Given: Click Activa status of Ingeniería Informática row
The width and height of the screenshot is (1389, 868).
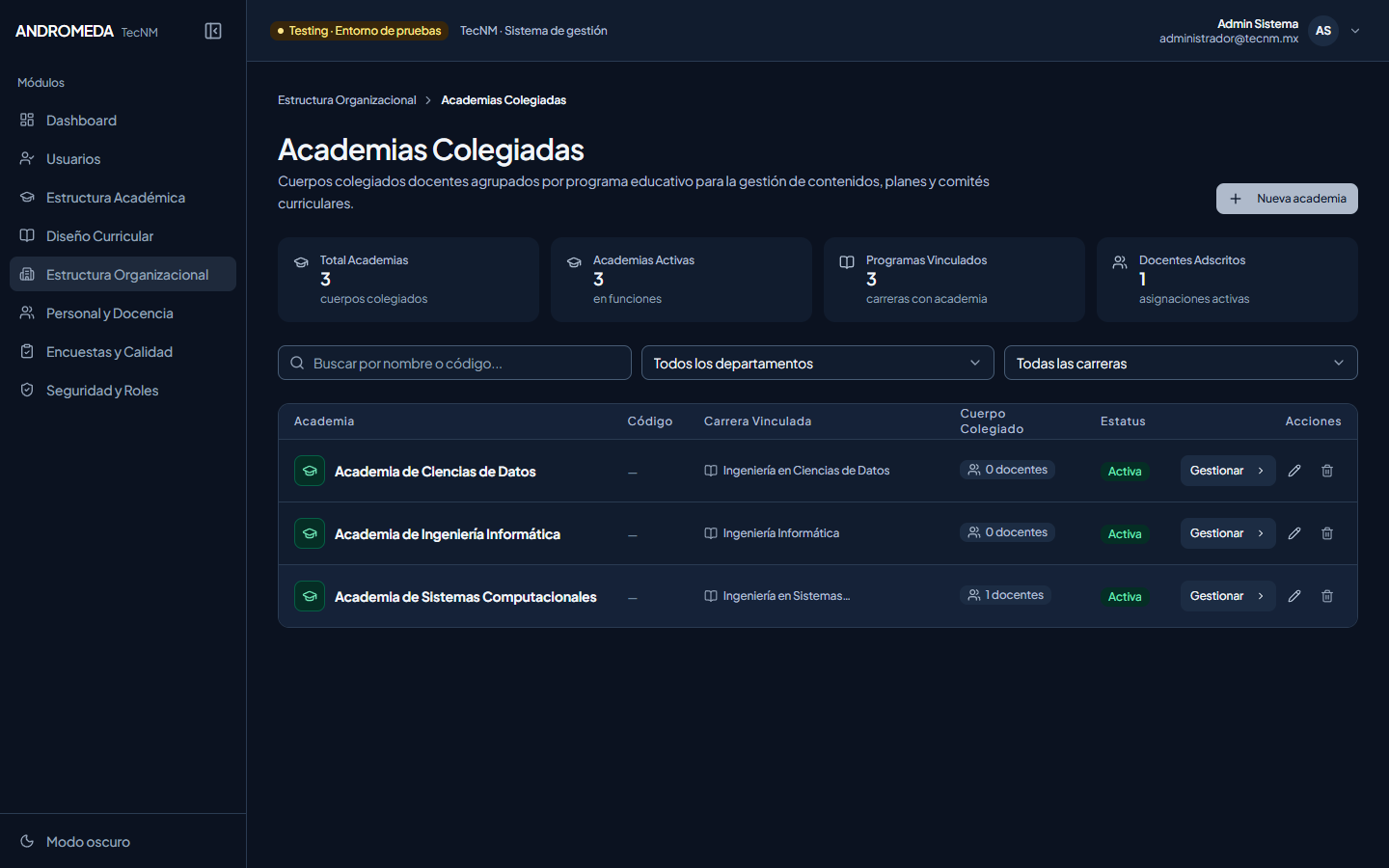Looking at the screenshot, I should coord(1125,534).
